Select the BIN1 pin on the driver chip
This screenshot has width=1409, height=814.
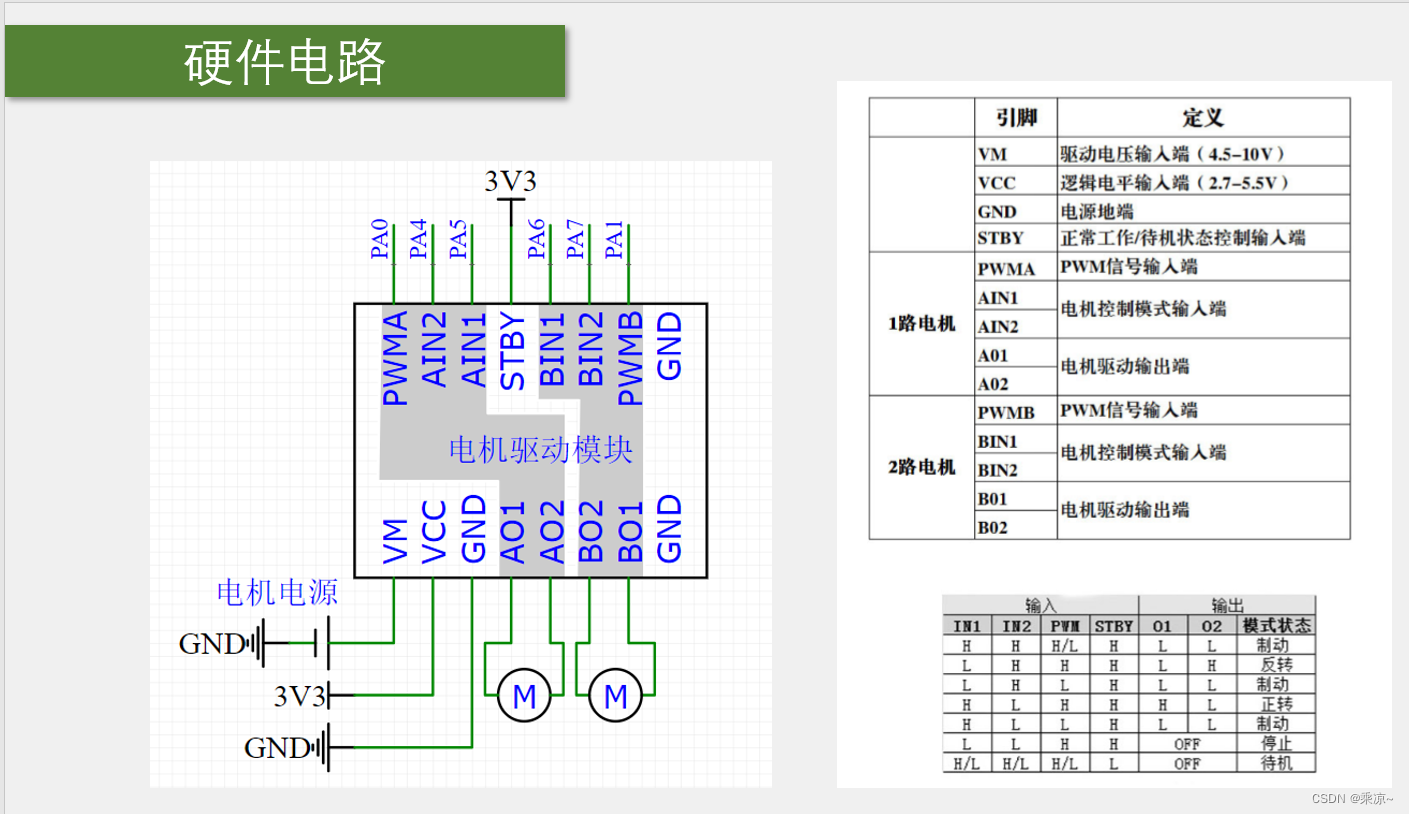(x=552, y=349)
